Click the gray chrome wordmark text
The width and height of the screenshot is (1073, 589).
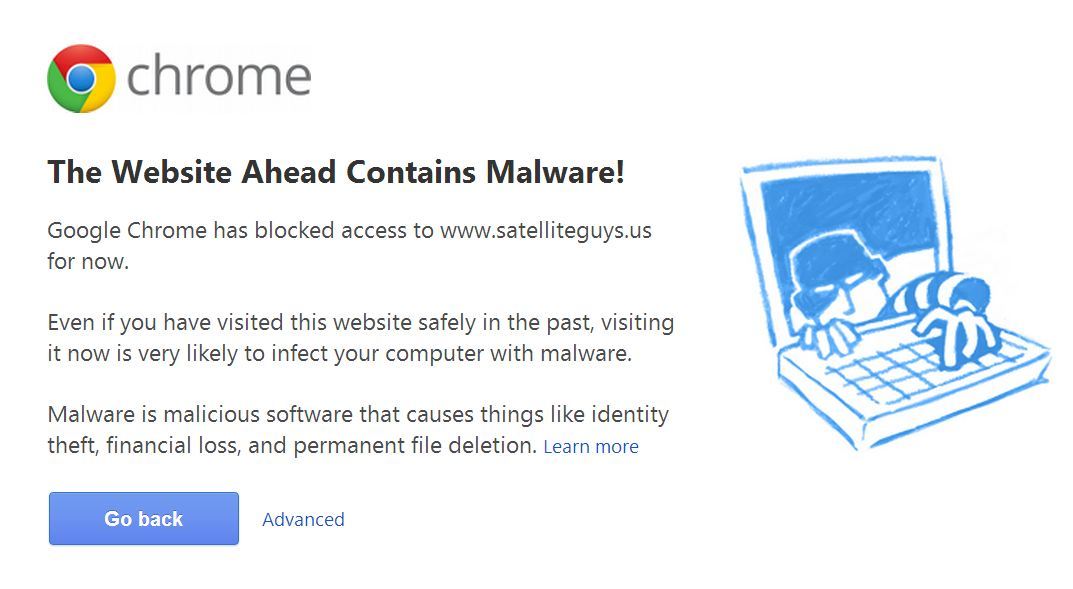(219, 75)
